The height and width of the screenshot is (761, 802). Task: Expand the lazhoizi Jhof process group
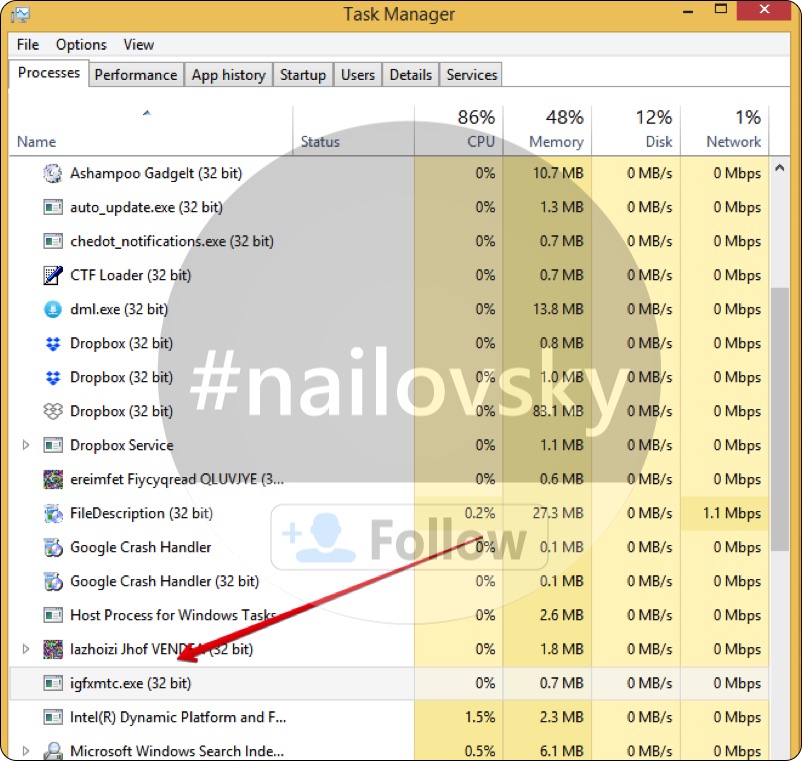coord(26,649)
